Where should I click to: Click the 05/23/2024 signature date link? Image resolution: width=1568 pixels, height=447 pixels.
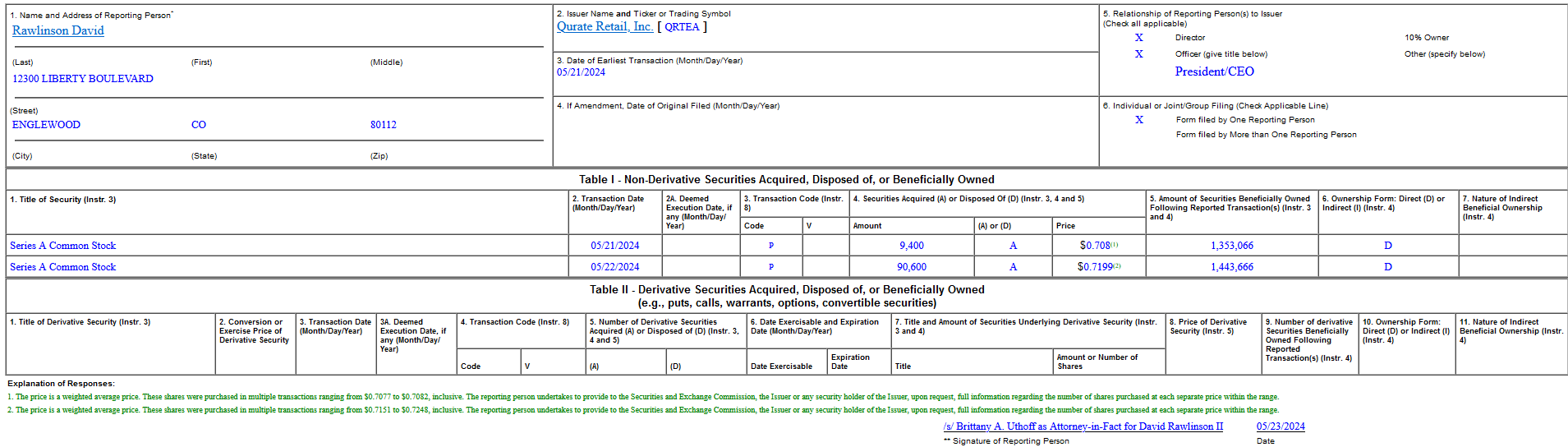click(1280, 426)
